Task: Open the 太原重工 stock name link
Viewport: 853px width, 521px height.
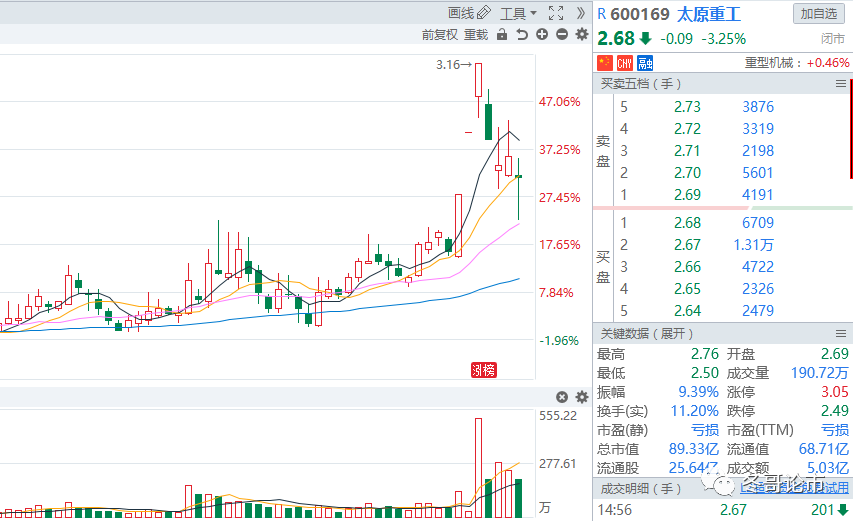Action: pos(708,14)
